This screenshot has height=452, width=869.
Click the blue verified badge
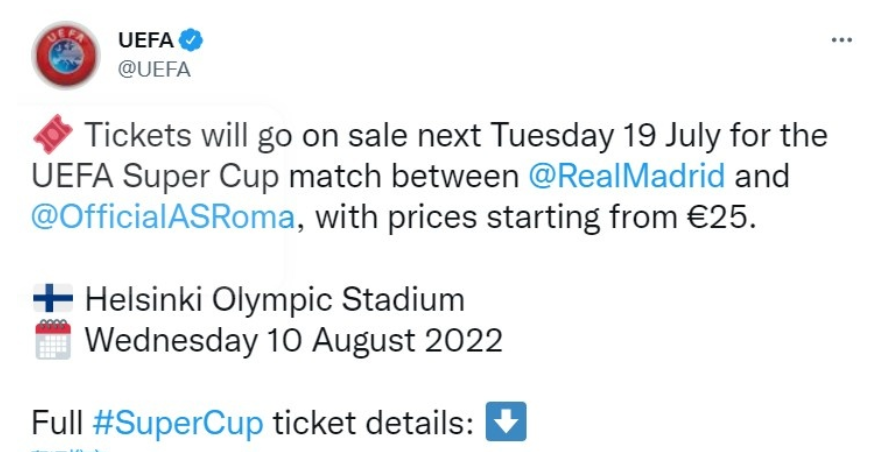point(191,40)
